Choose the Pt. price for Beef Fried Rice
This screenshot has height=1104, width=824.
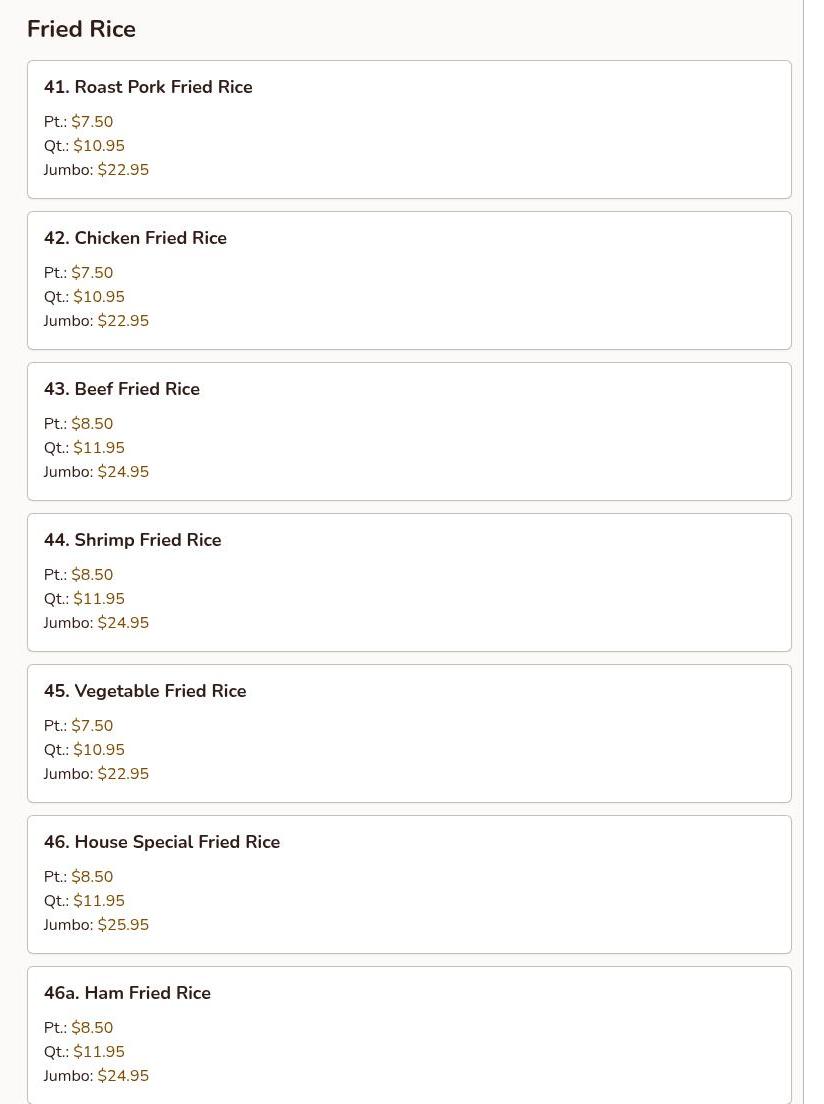click(92, 424)
